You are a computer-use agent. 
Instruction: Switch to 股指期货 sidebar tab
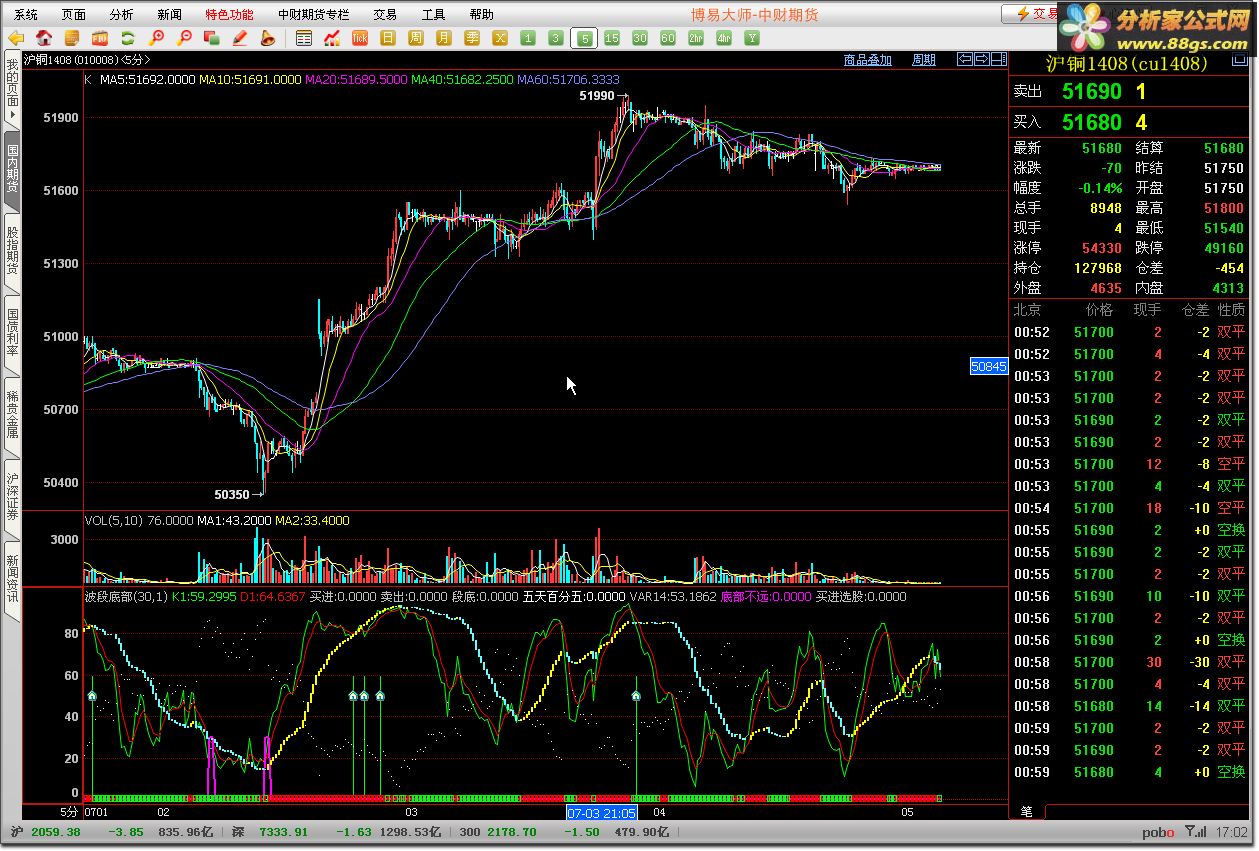tap(12, 251)
